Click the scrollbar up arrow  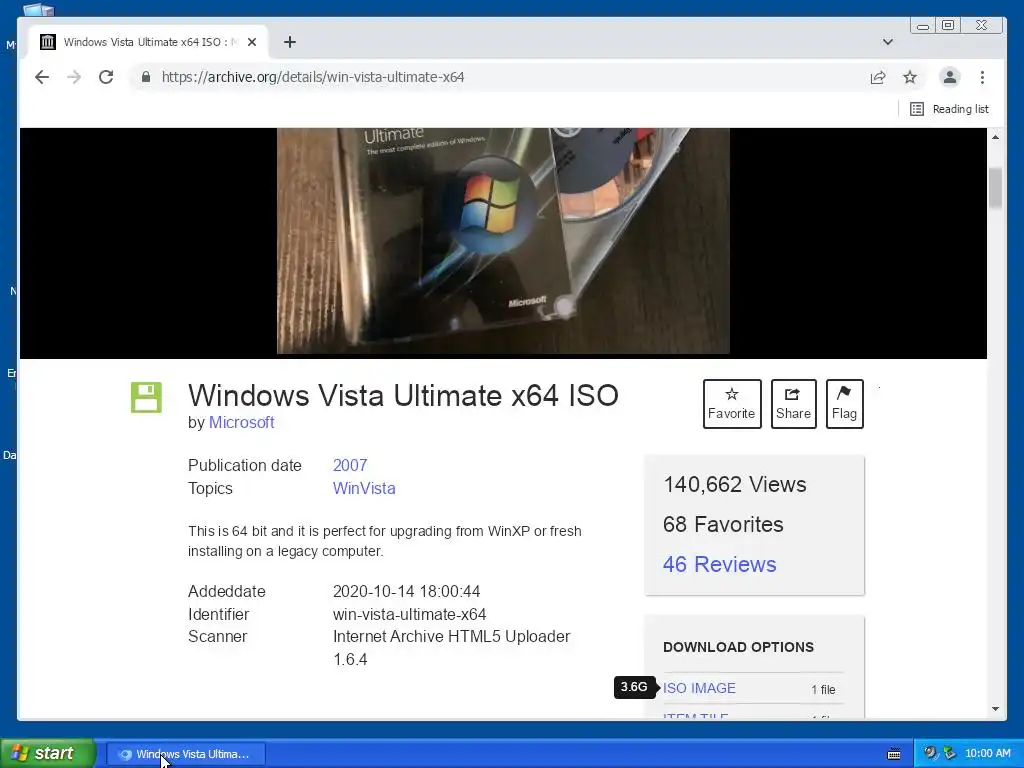click(x=995, y=137)
